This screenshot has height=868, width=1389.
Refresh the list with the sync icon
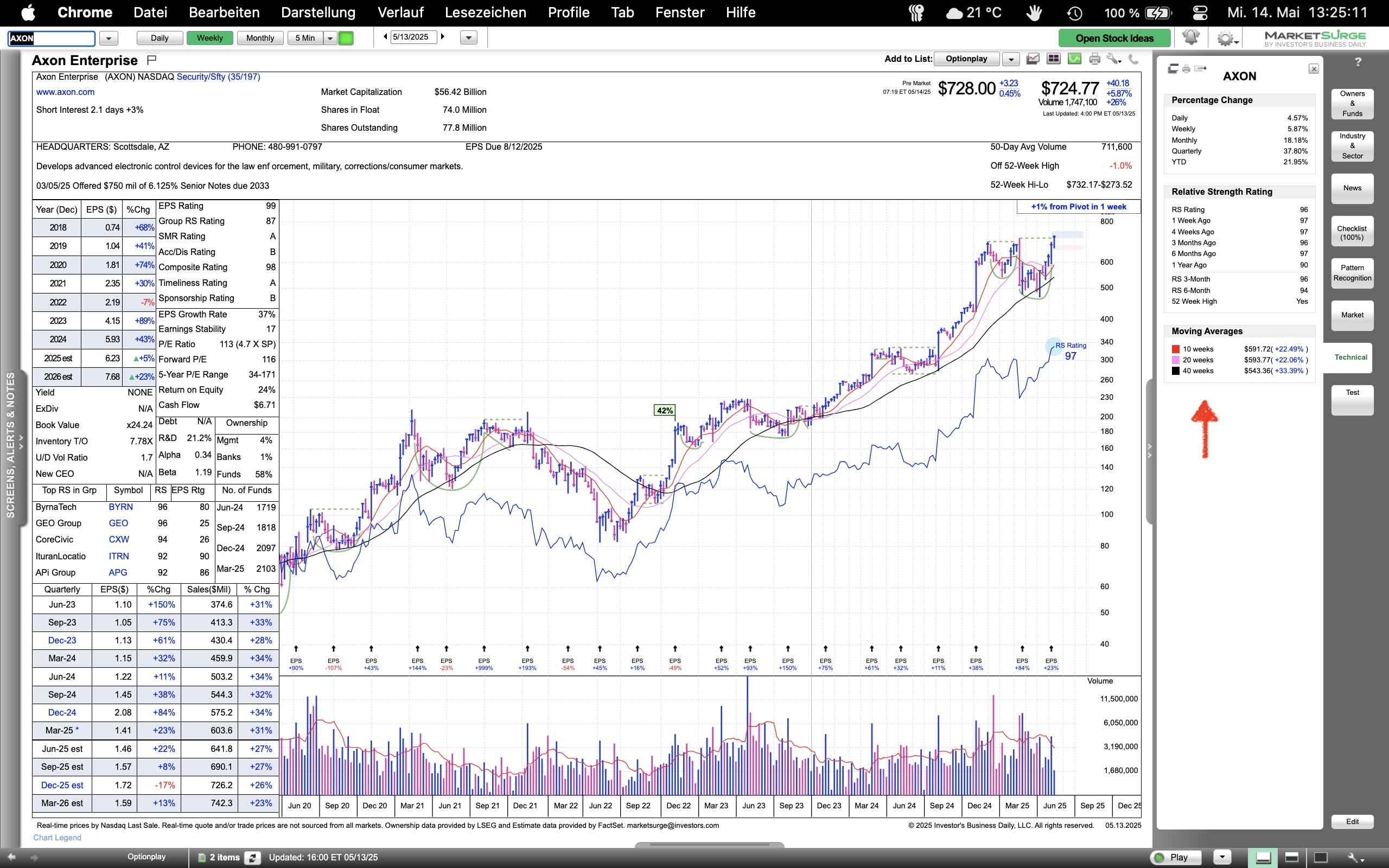(252, 858)
